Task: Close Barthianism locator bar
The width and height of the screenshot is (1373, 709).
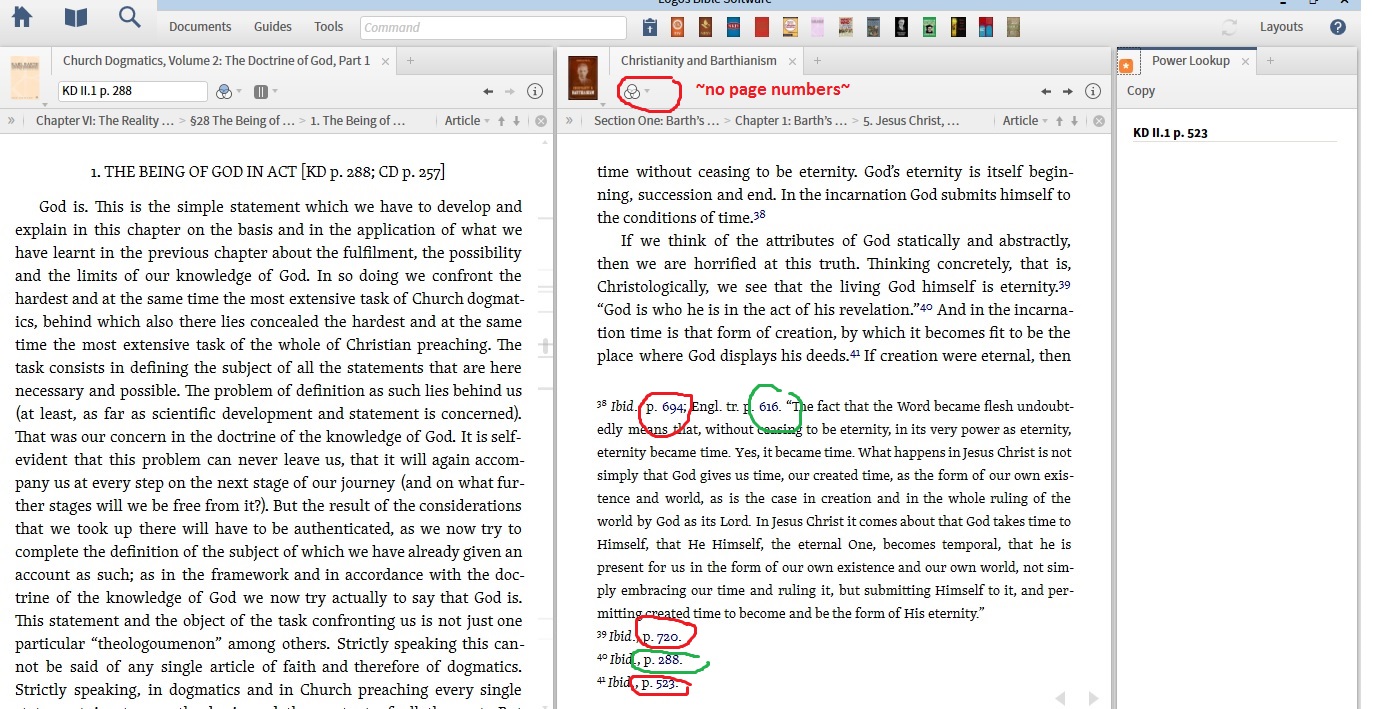Action: 1099,121
